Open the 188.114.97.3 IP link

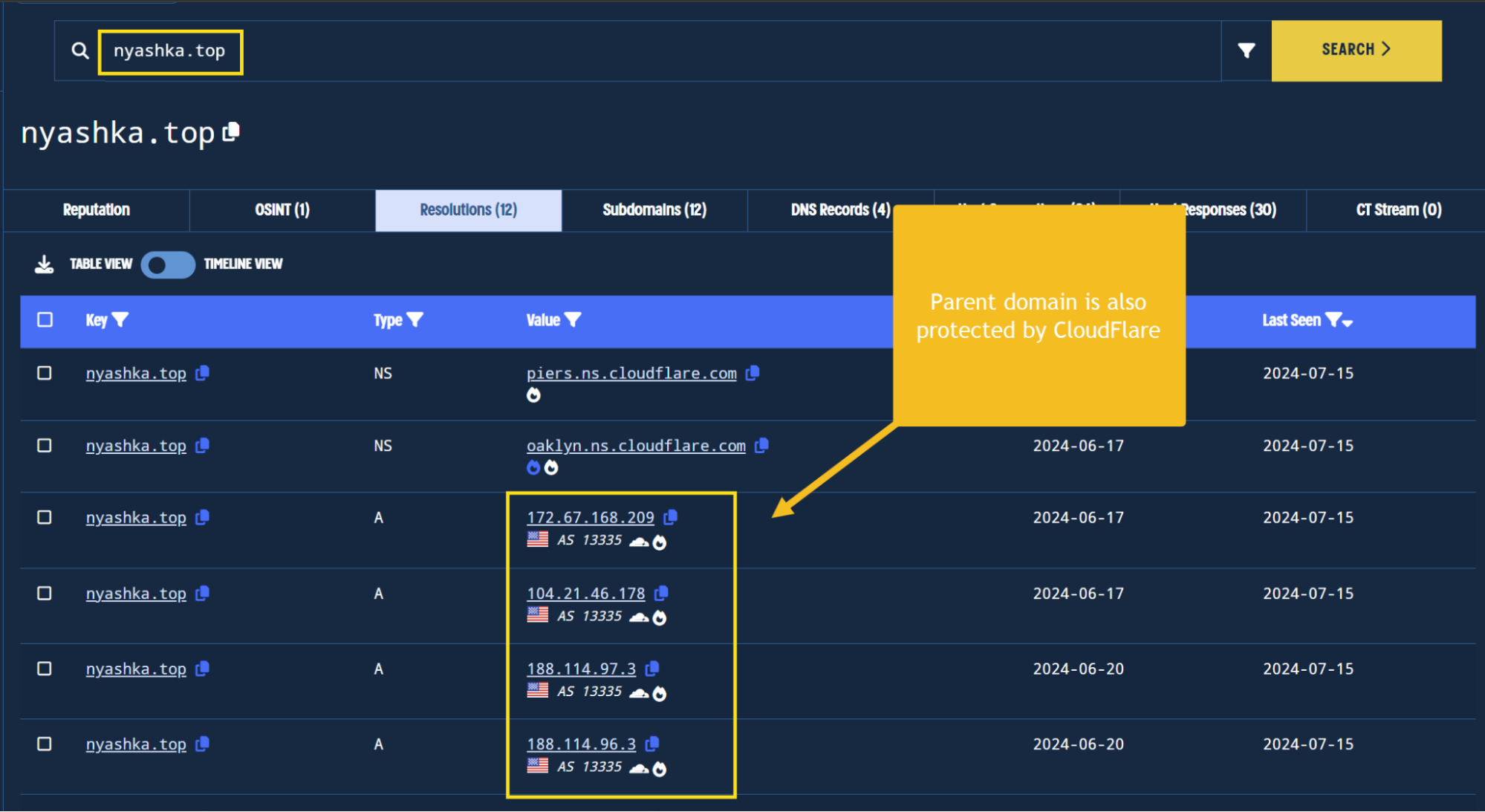tap(582, 669)
